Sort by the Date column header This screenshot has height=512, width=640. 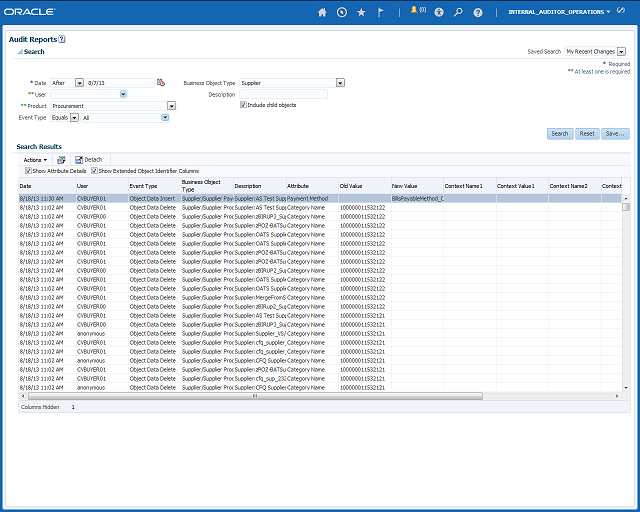point(47,186)
